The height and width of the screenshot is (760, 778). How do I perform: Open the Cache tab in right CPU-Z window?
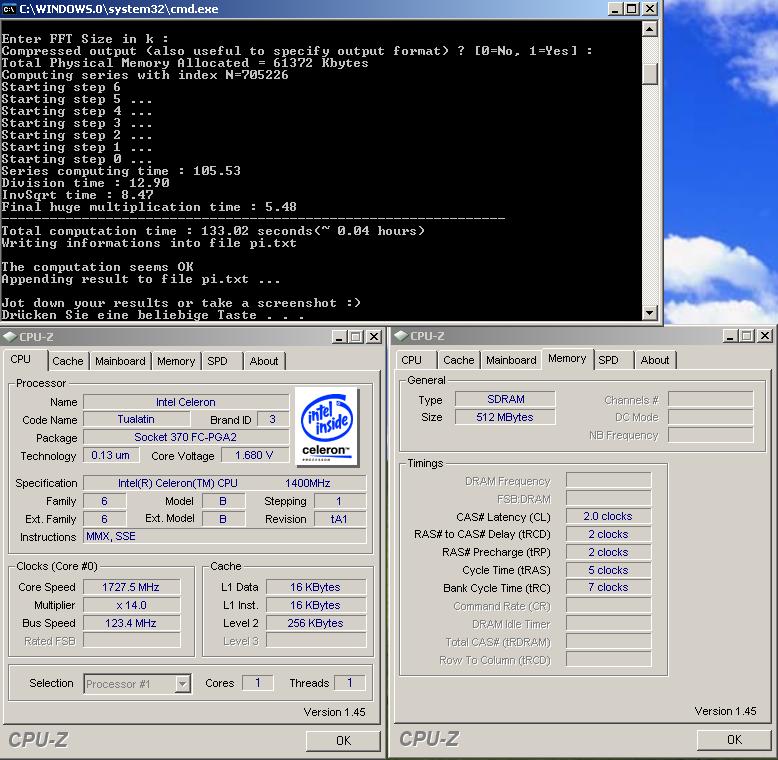coord(458,360)
